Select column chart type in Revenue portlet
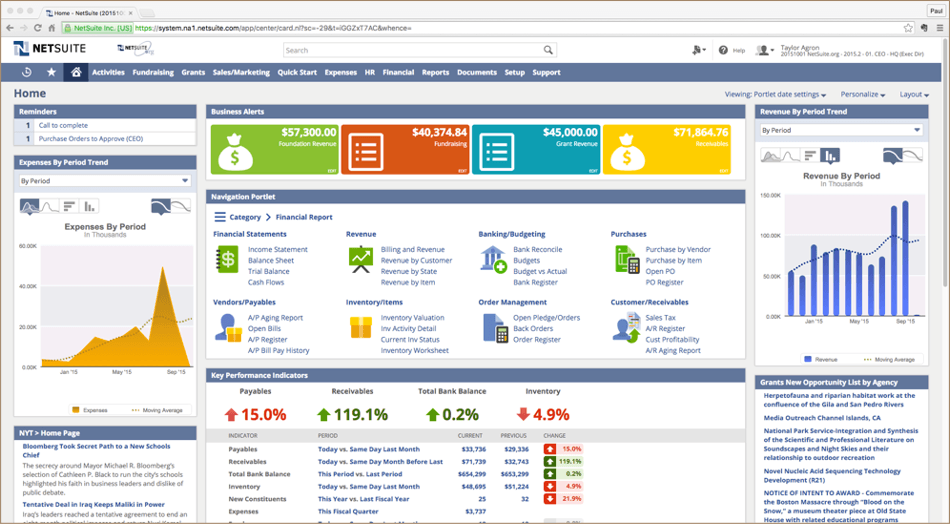 click(830, 156)
